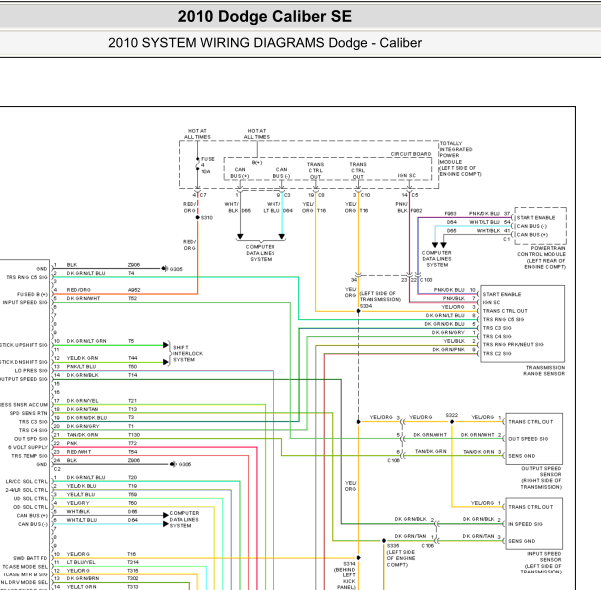This screenshot has height=590, width=601.
Task: Click connector label "C103"
Action: coord(426,280)
